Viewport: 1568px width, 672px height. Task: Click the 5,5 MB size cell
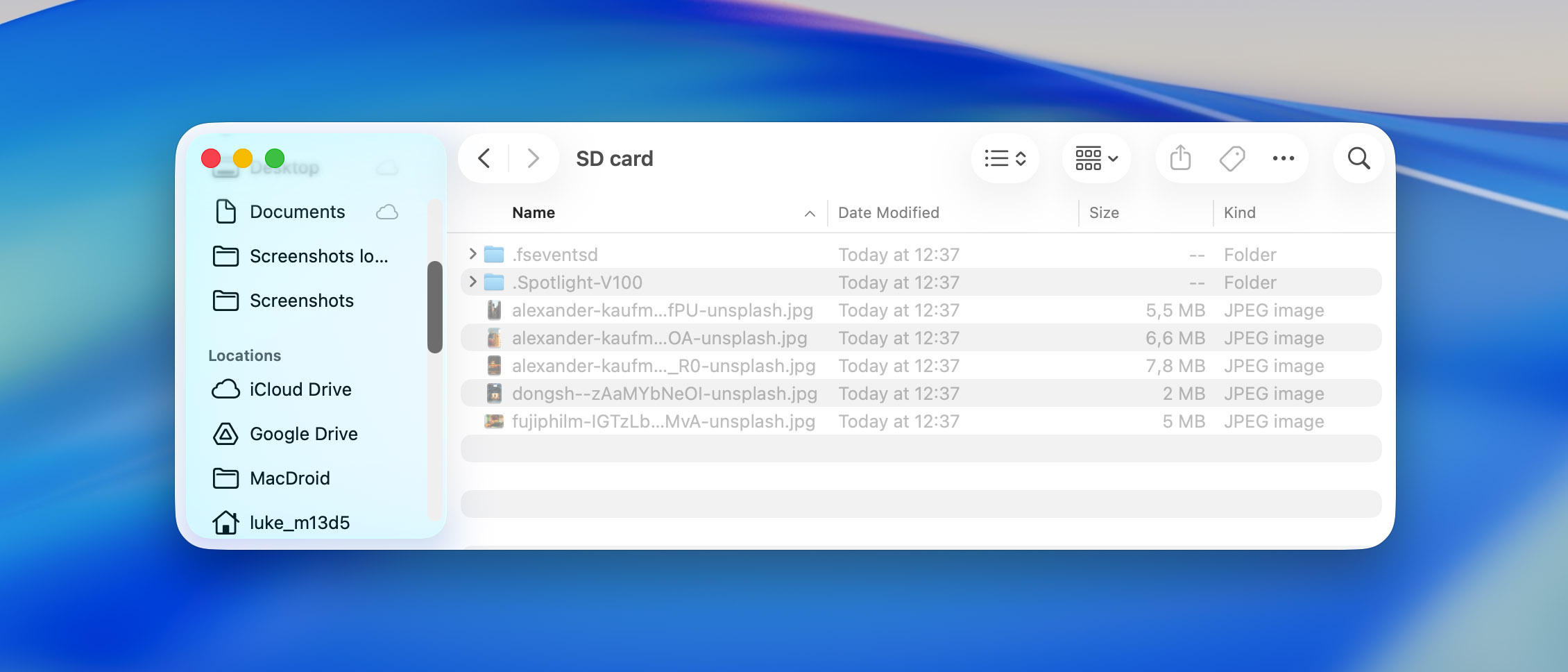click(1175, 310)
